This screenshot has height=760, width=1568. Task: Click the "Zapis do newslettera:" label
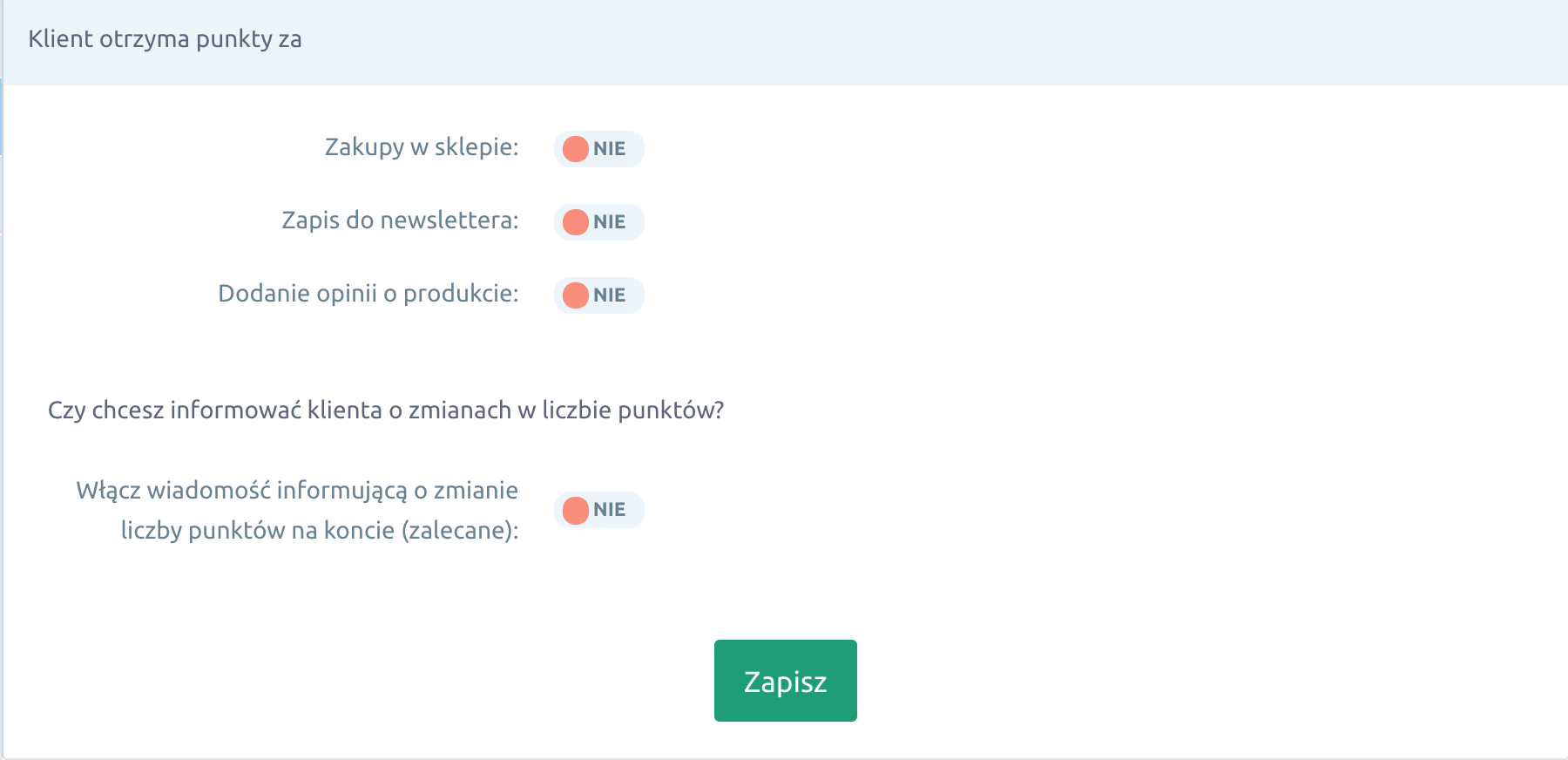click(400, 221)
